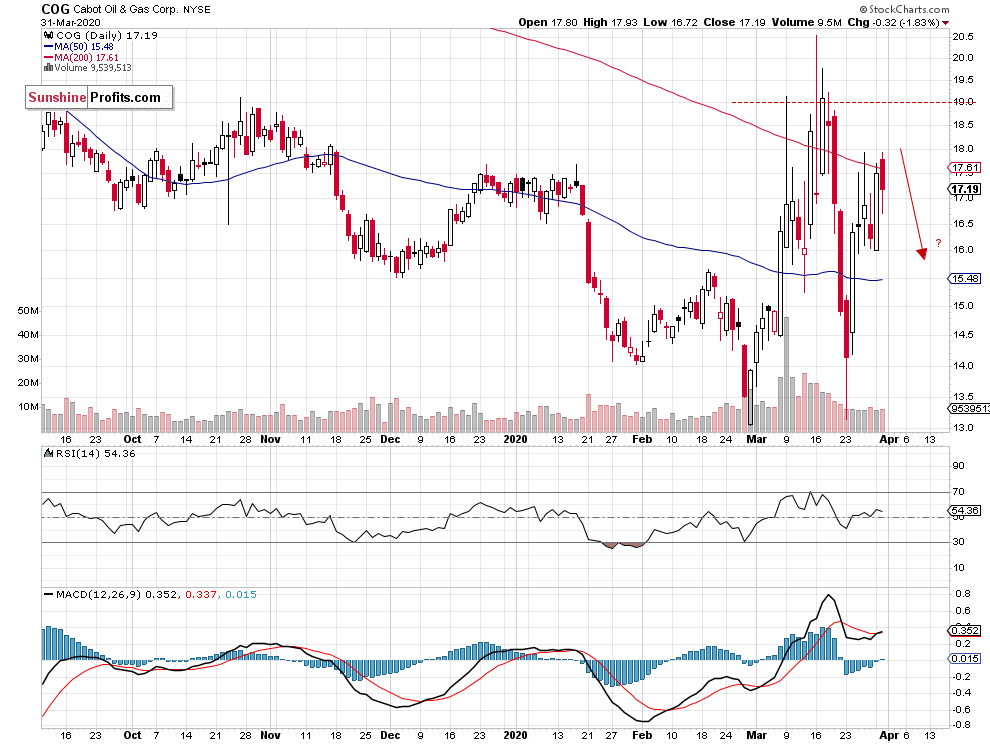Click the -0.4 label on MACD axis
Viewport: 990px width, 744px height.
(x=962, y=693)
